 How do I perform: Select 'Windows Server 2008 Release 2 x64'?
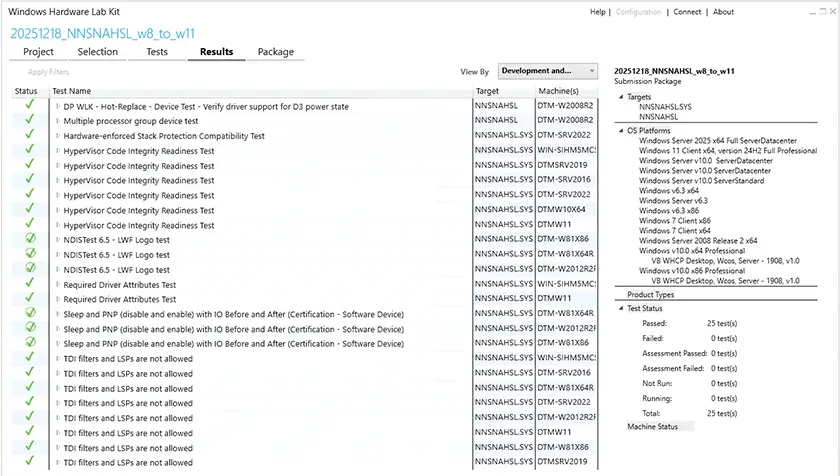coord(698,241)
